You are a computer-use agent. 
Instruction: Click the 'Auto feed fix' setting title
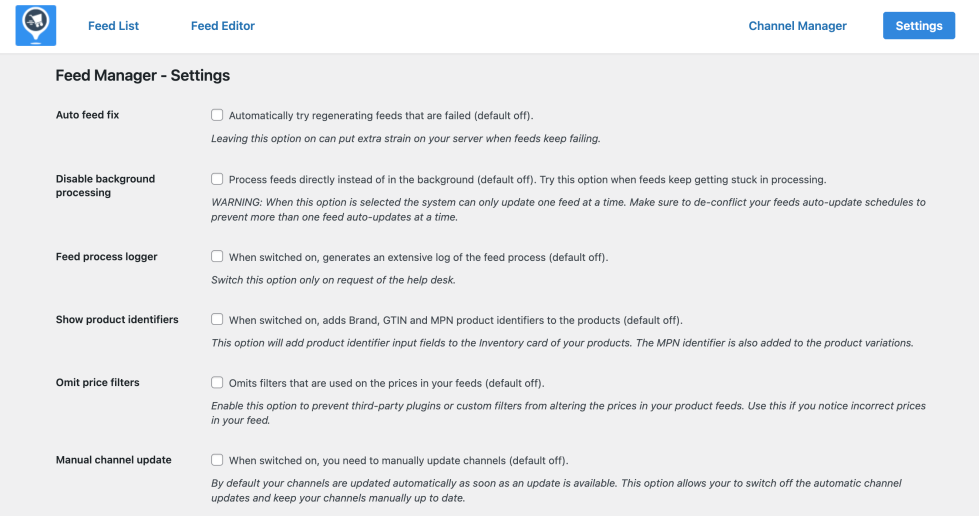click(87, 115)
